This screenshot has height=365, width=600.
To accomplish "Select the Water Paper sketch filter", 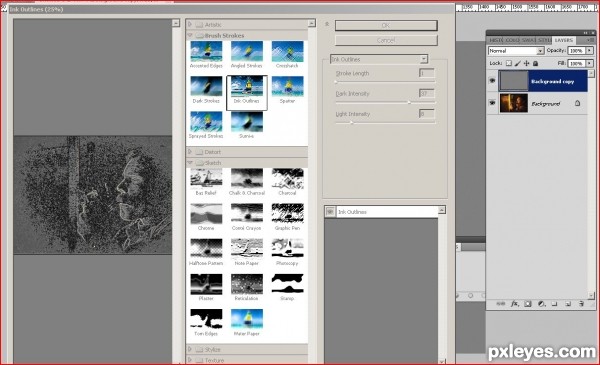I will [247, 319].
